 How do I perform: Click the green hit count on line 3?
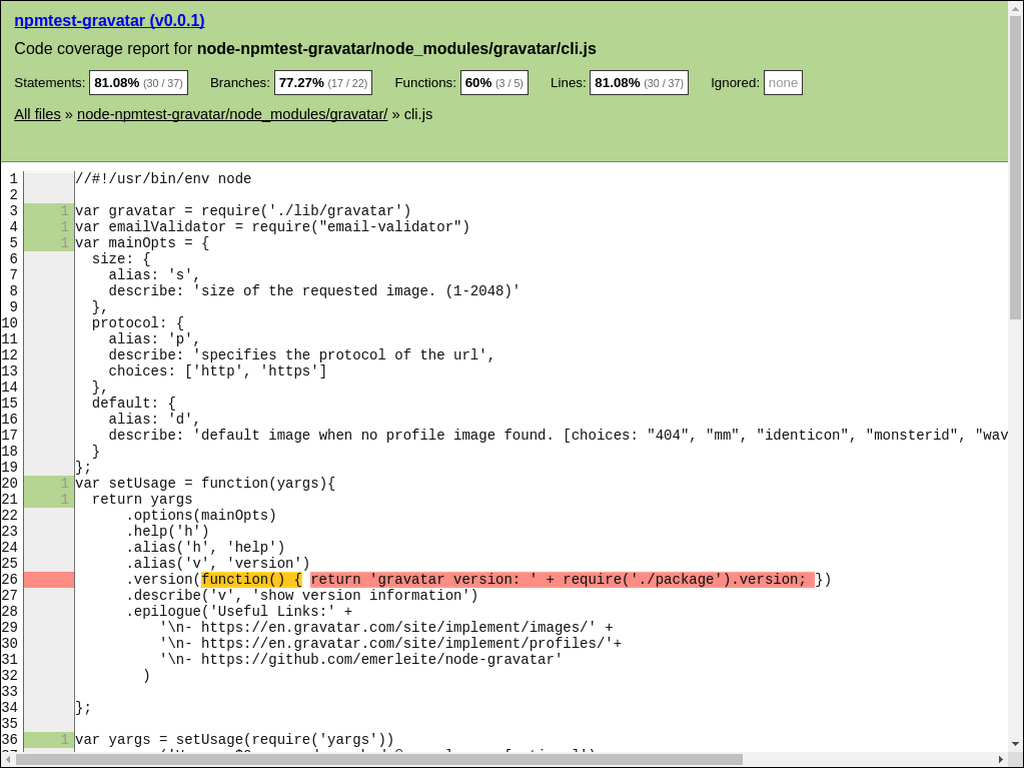click(x=49, y=211)
